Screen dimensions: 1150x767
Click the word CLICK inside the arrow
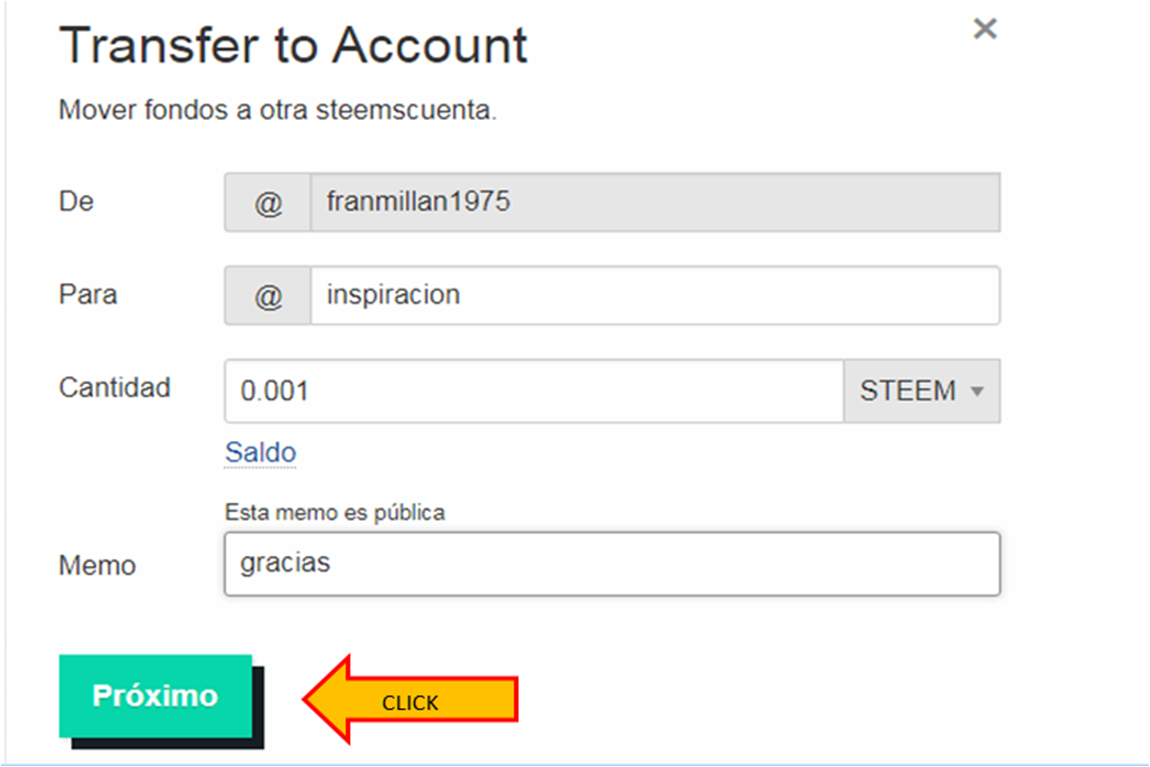click(410, 703)
